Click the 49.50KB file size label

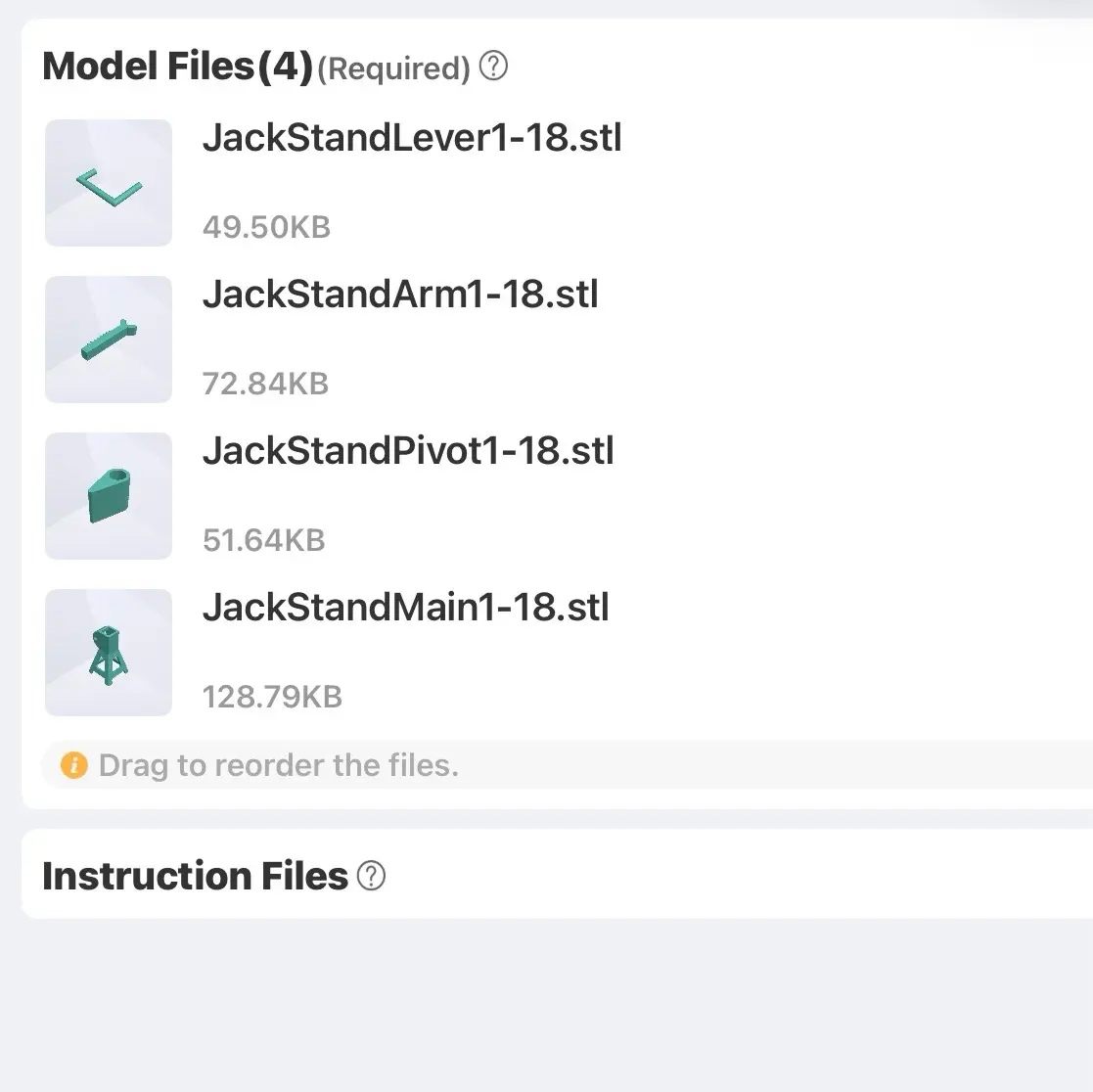pyautogui.click(x=266, y=227)
